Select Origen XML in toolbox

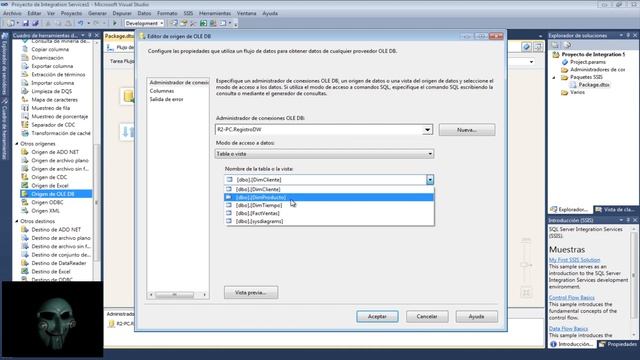tap(45, 211)
